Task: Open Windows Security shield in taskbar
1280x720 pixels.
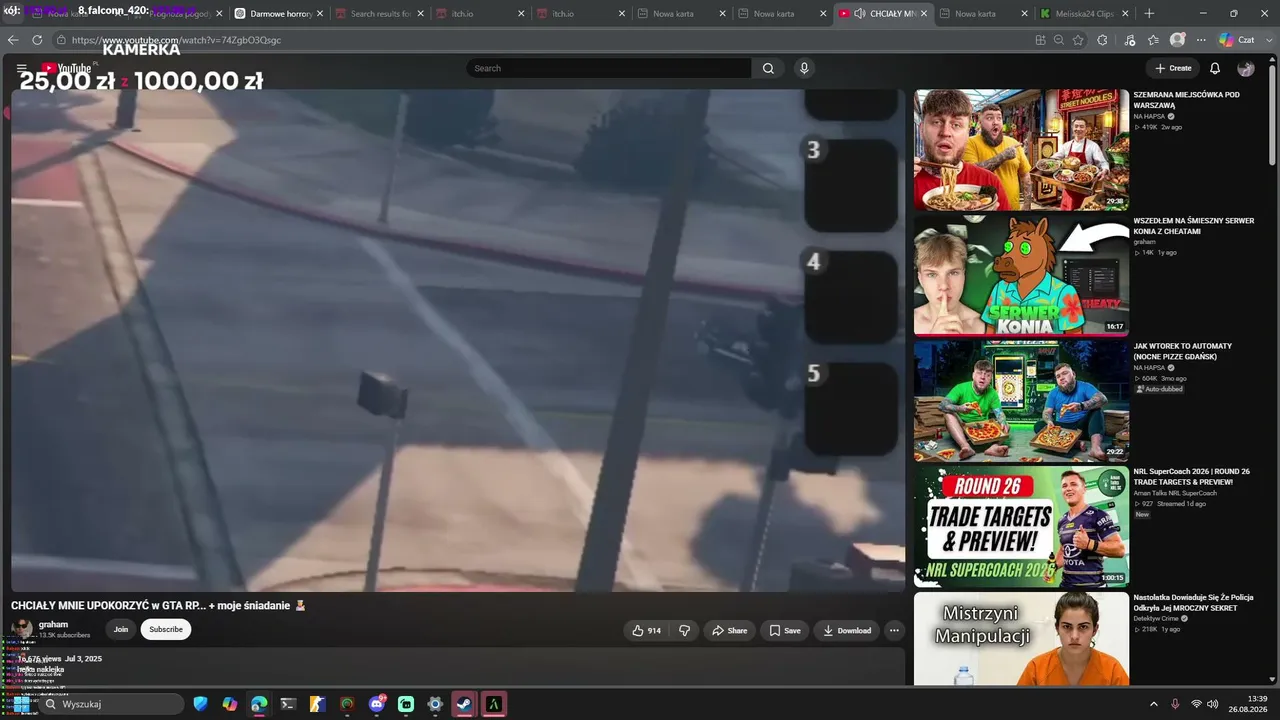Action: coord(201,704)
